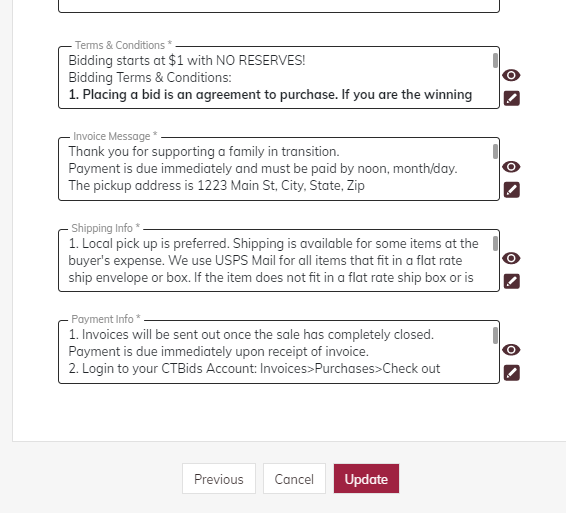Edit Terms & Conditions via pencil icon
The height and width of the screenshot is (513, 566).
coord(512,98)
